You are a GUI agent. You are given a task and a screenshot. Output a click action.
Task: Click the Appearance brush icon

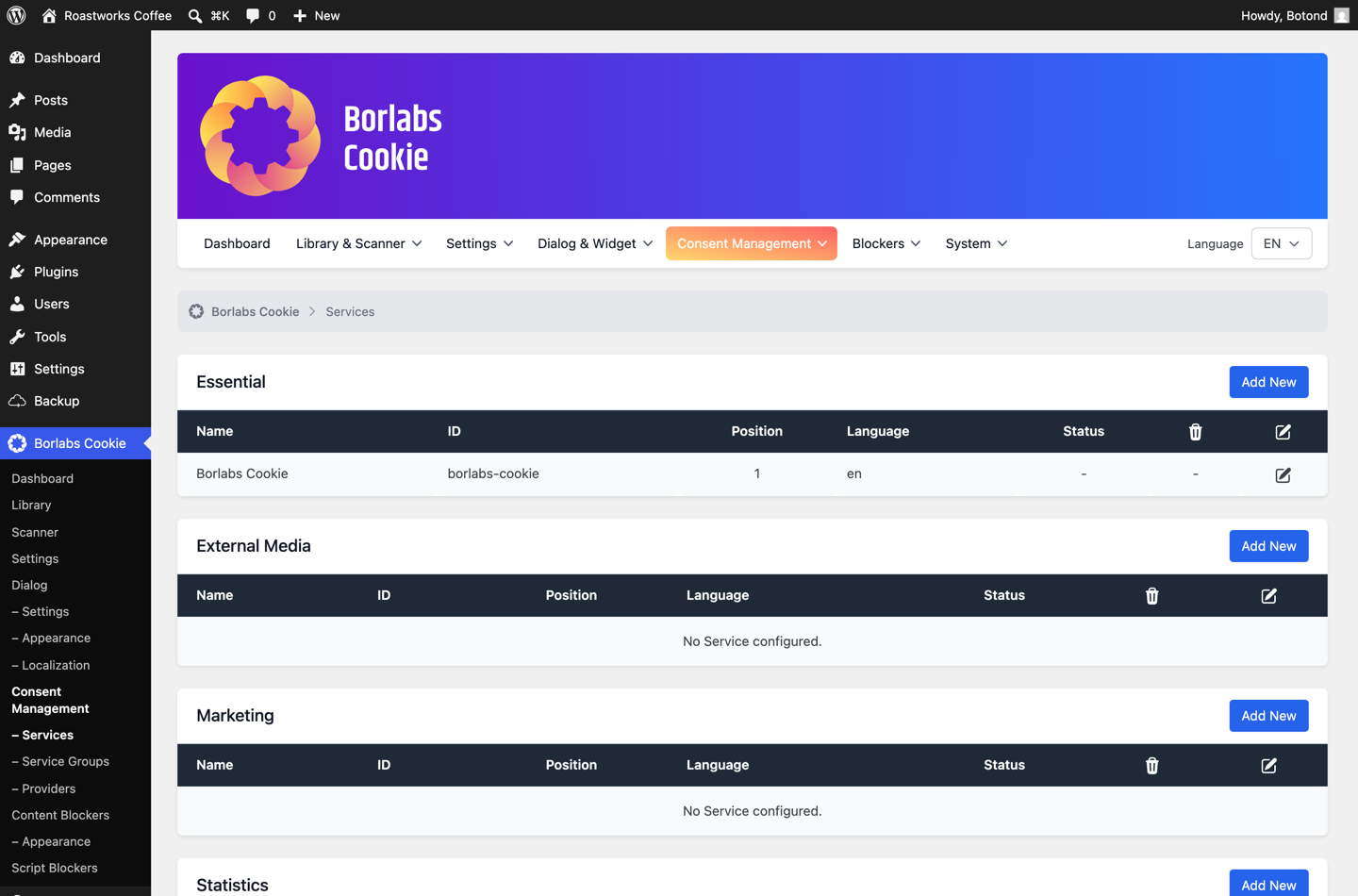tap(17, 240)
